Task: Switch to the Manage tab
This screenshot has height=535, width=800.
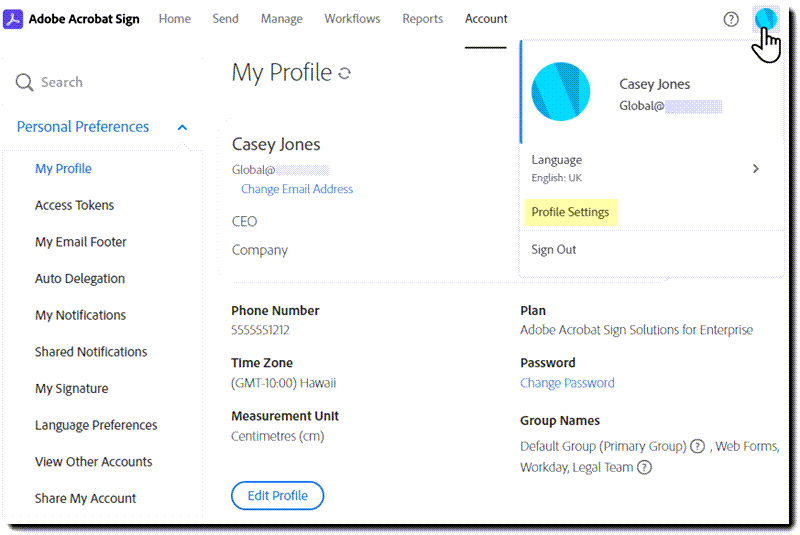Action: 282,19
